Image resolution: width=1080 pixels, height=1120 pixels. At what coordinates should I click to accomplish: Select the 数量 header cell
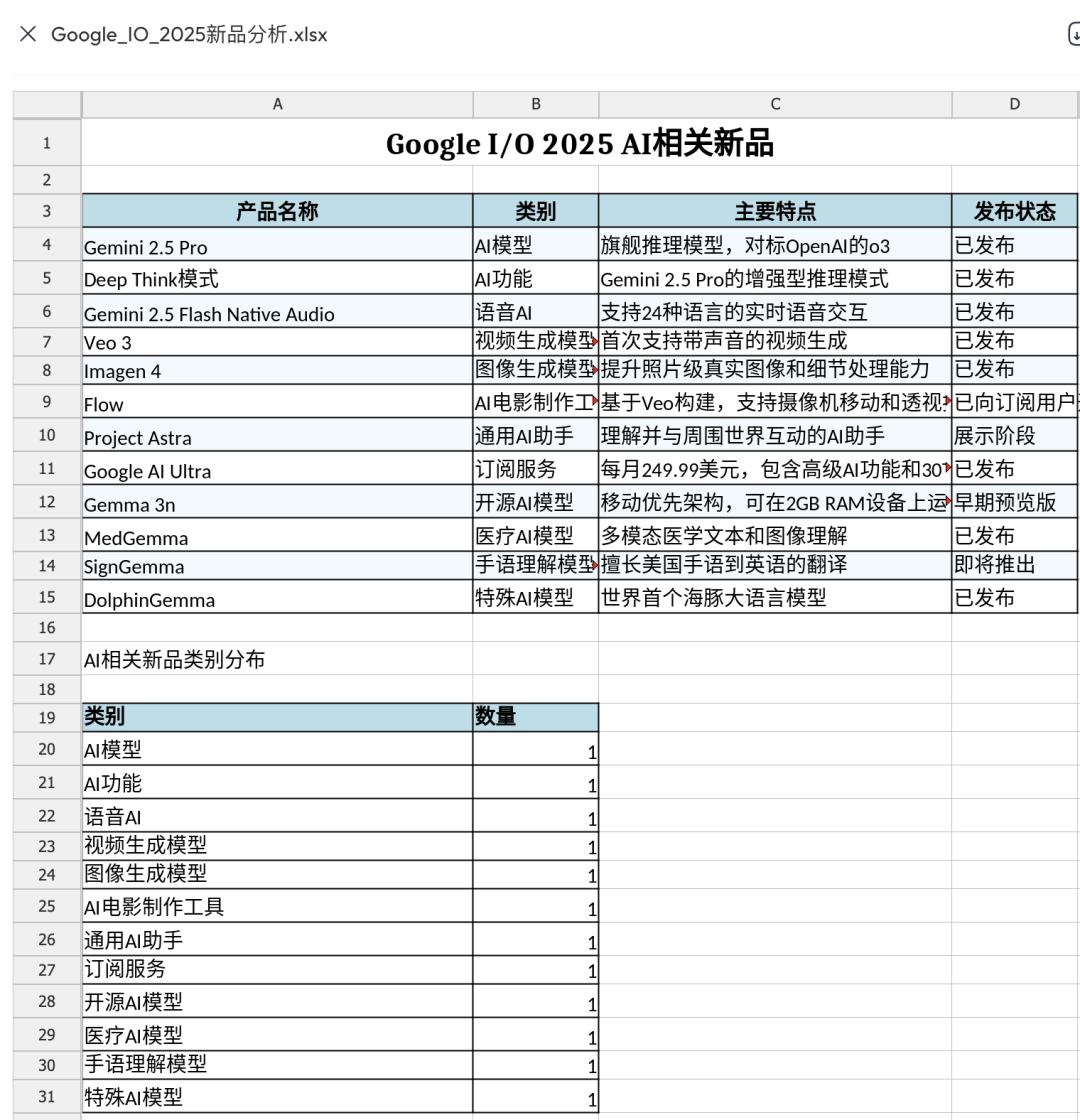tap(536, 717)
